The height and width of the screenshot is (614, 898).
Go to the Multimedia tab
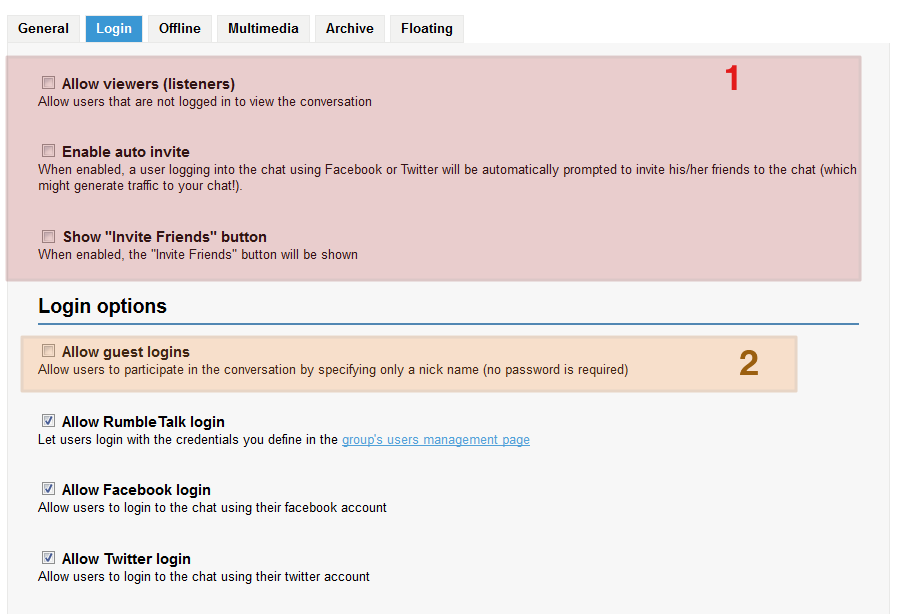(x=263, y=28)
